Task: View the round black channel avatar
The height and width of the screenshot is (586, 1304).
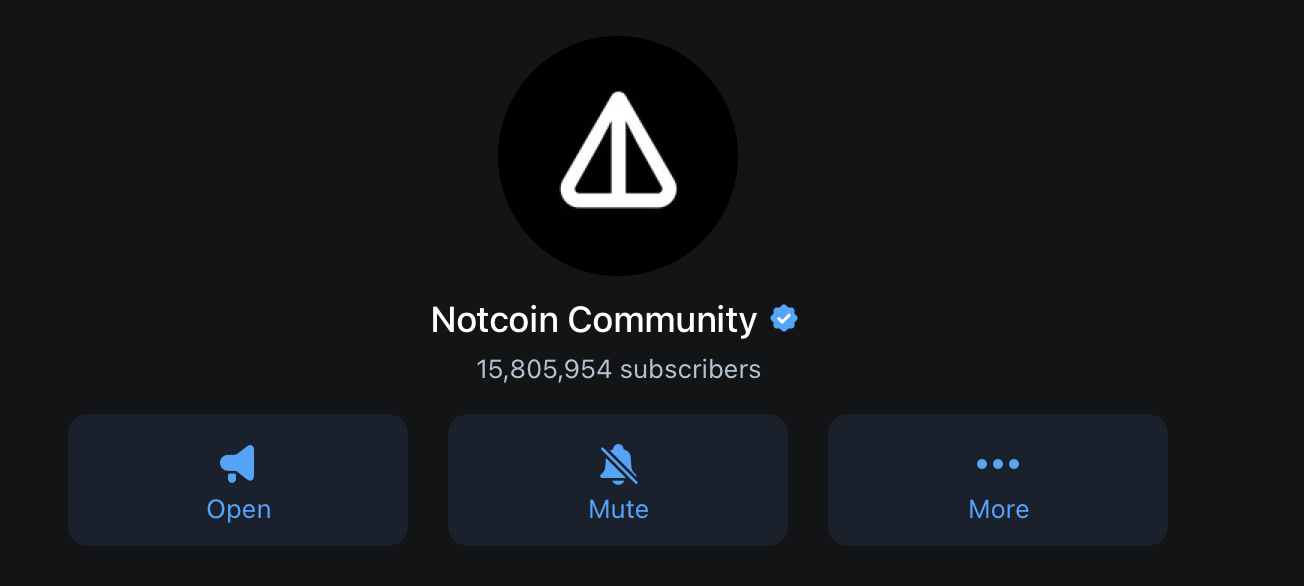Action: 618,156
